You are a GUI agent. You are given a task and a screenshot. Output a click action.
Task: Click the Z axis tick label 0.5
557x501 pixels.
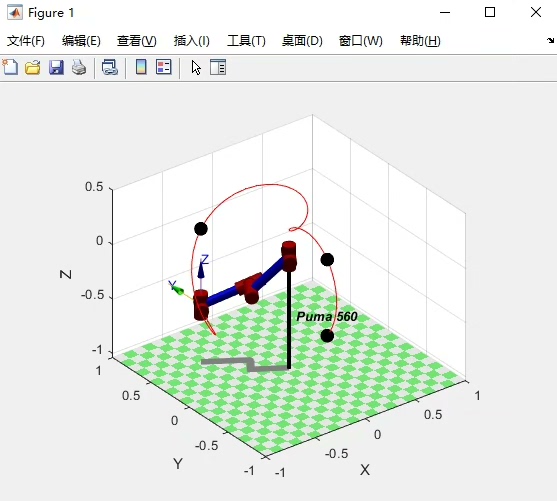tap(94, 187)
